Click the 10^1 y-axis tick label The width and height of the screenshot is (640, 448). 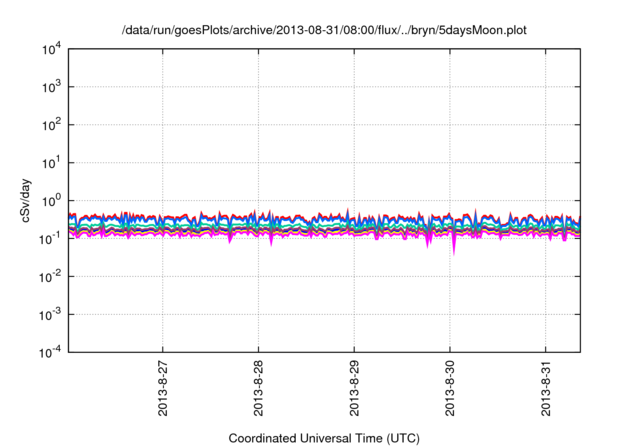(x=51, y=164)
